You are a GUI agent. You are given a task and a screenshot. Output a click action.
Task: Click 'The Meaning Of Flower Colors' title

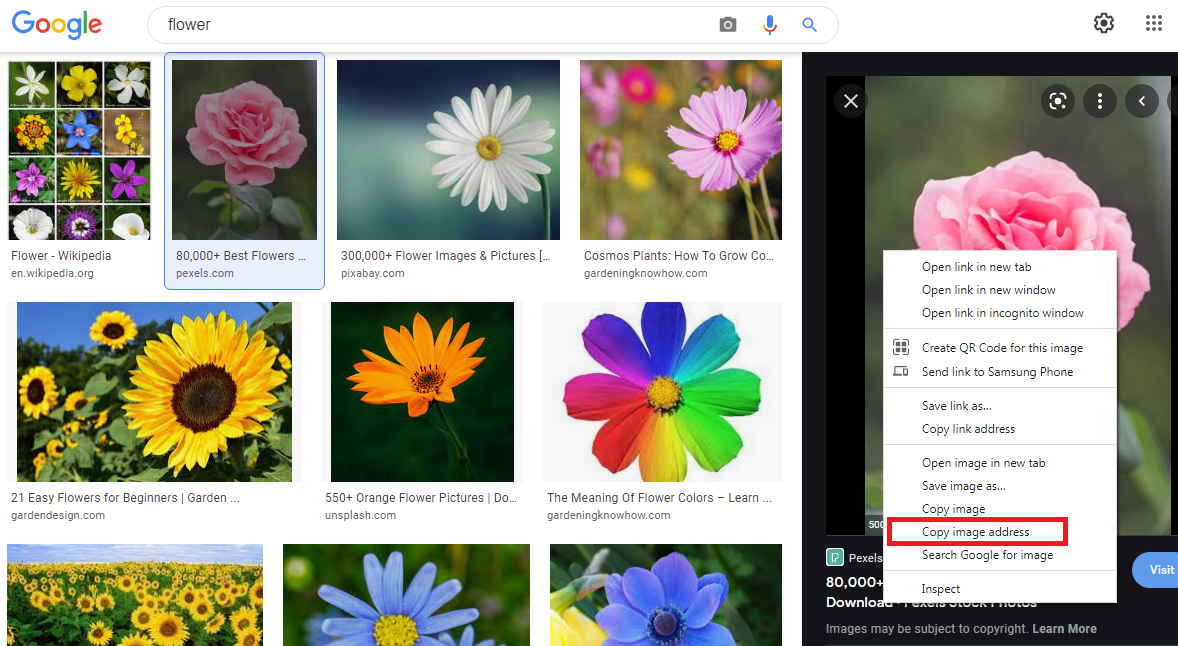point(659,497)
